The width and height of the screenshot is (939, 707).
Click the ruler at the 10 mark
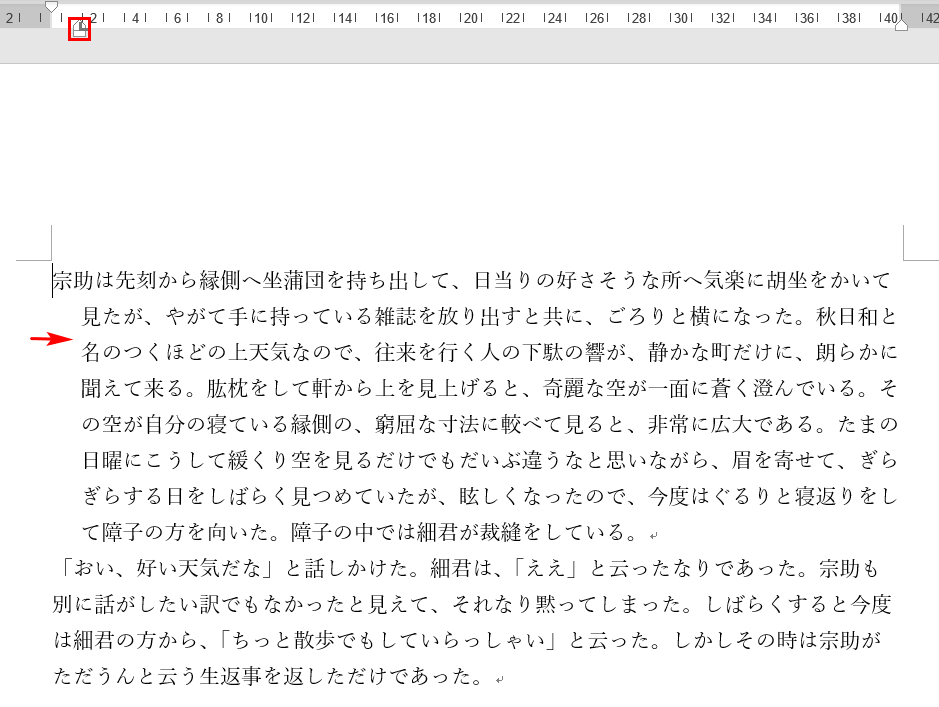261,19
